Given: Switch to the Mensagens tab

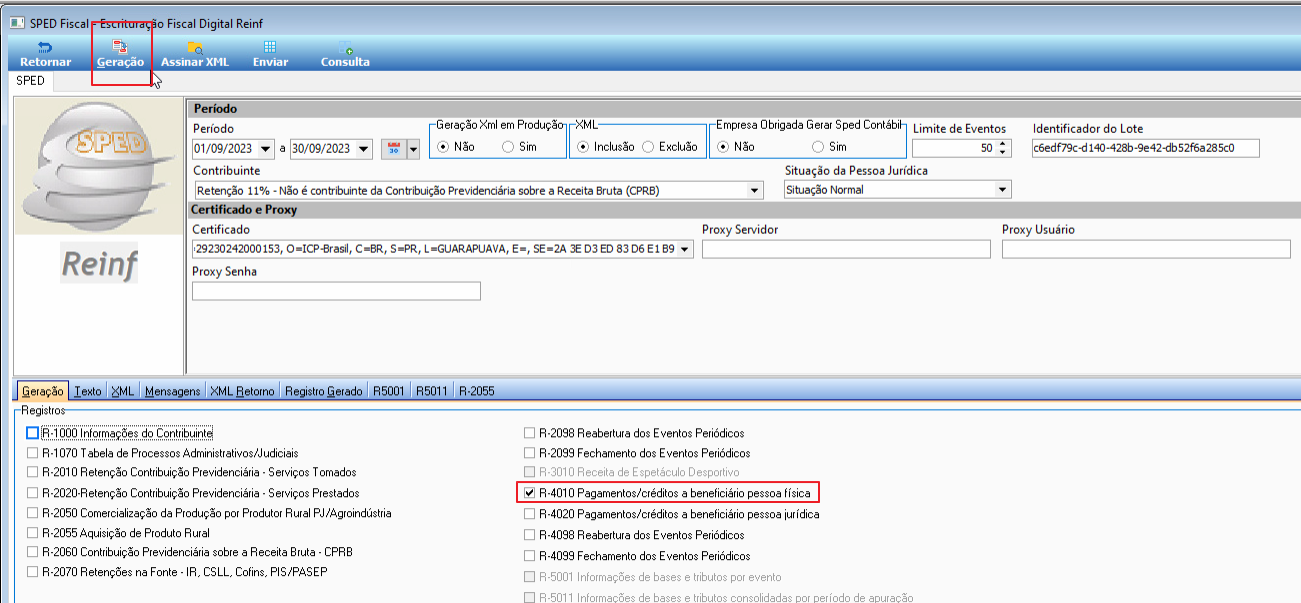Looking at the screenshot, I should (x=172, y=391).
